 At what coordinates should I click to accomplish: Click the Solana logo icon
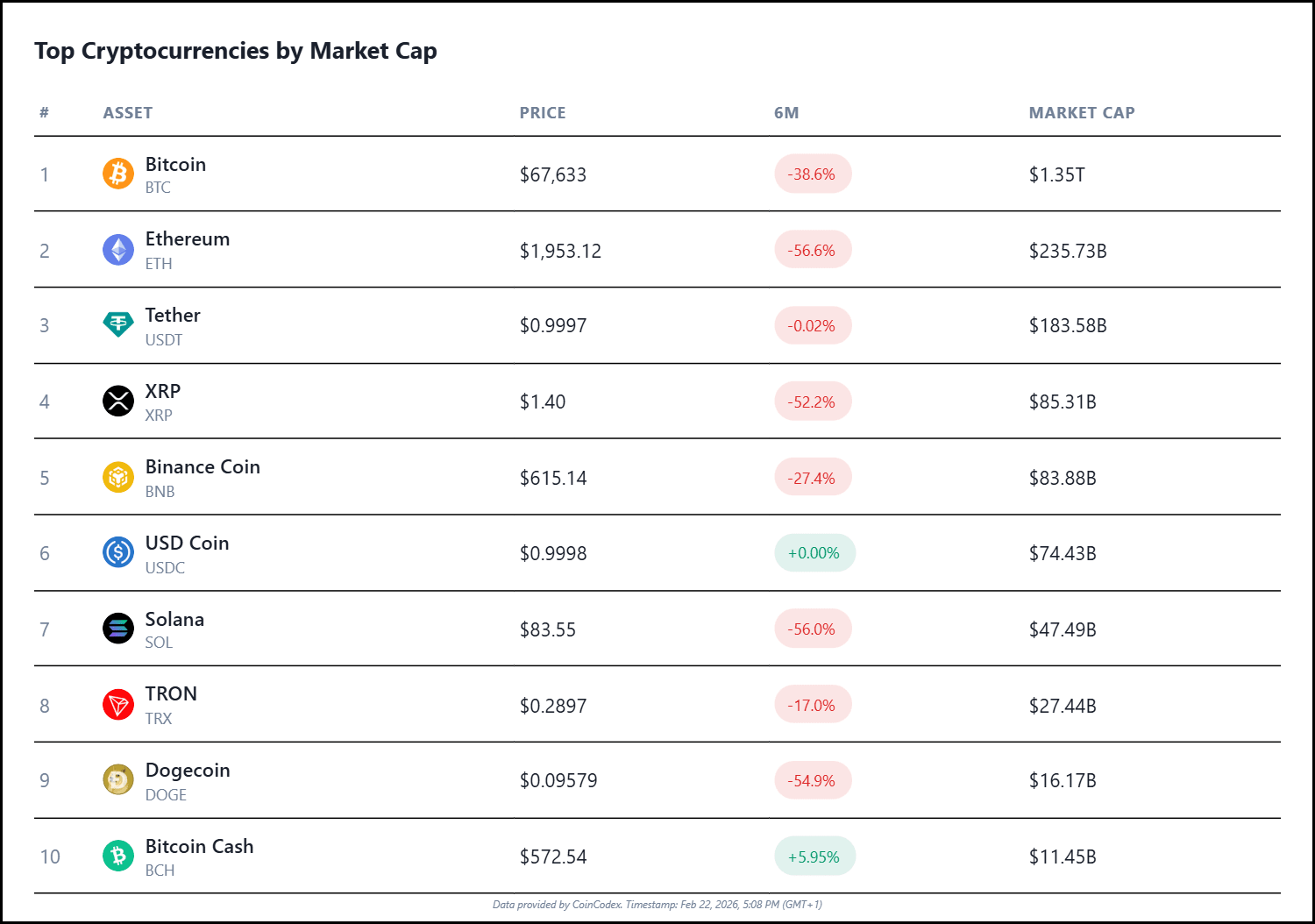click(118, 629)
